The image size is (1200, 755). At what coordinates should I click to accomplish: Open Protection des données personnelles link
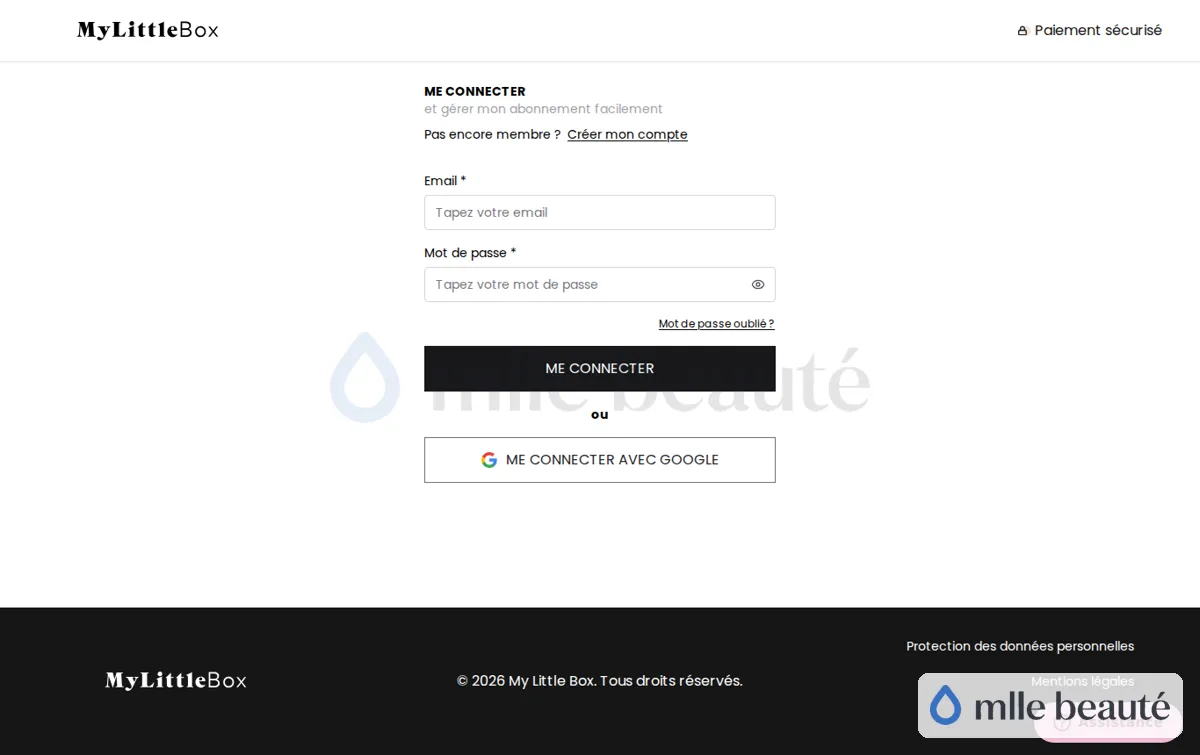pos(1020,646)
